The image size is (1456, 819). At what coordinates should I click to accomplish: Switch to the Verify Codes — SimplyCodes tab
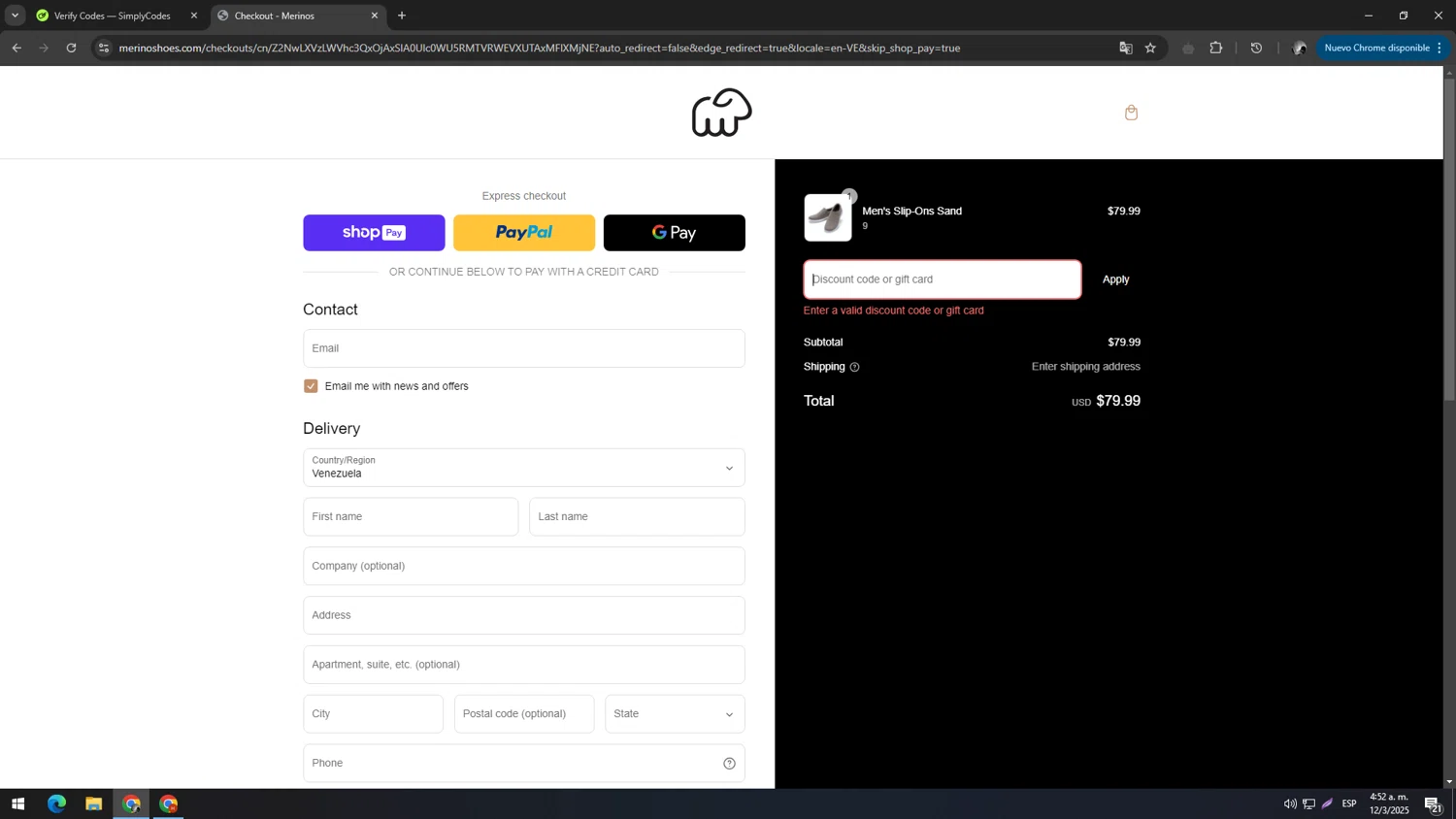(112, 16)
